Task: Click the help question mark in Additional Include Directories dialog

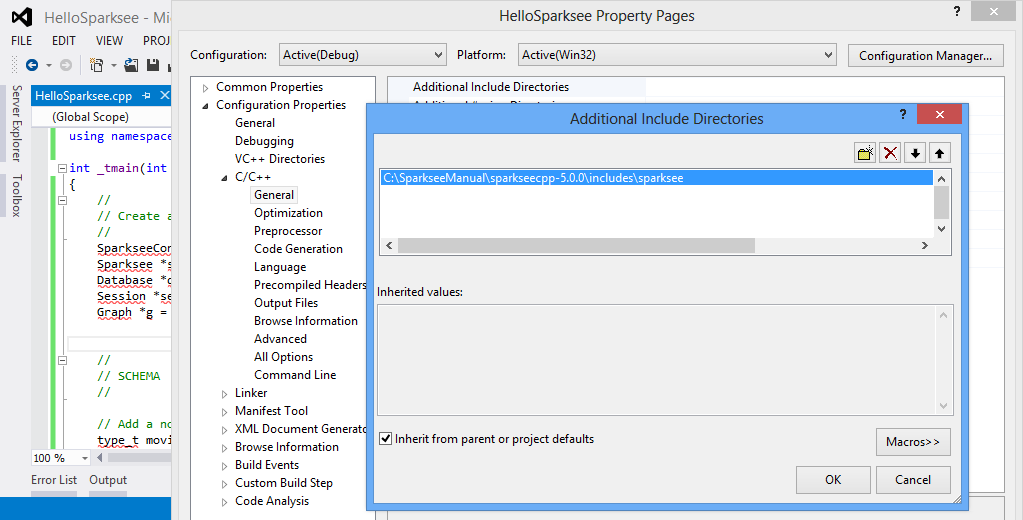Action: [903, 114]
